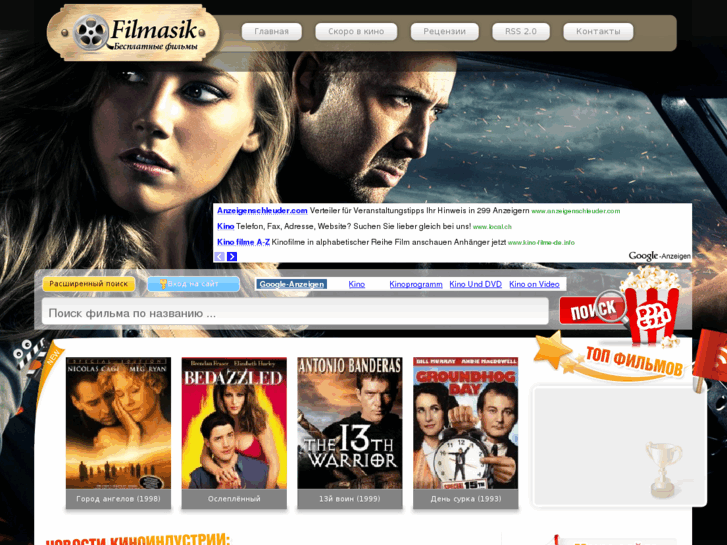Click the blue Google-Anzeigen box
The image size is (727, 545).
pos(292,284)
